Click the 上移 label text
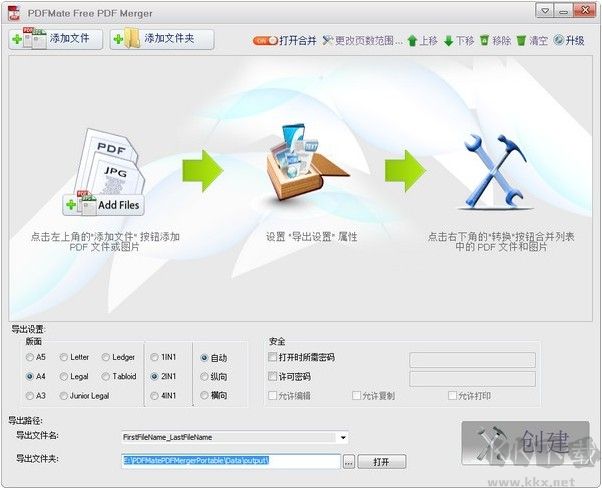Viewport: 602px width, 489px height. [x=428, y=41]
